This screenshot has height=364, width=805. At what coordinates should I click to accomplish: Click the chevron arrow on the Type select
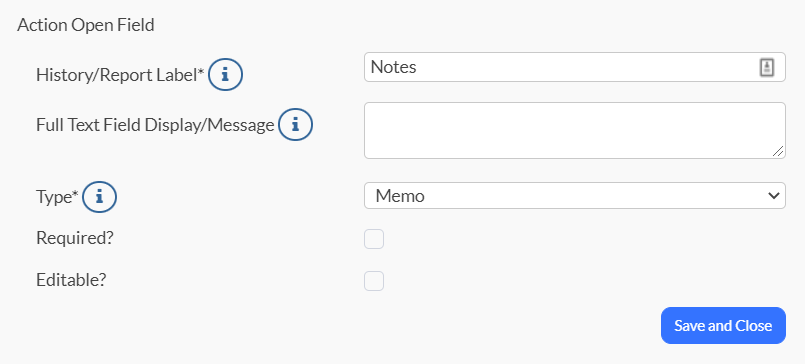[773, 196]
